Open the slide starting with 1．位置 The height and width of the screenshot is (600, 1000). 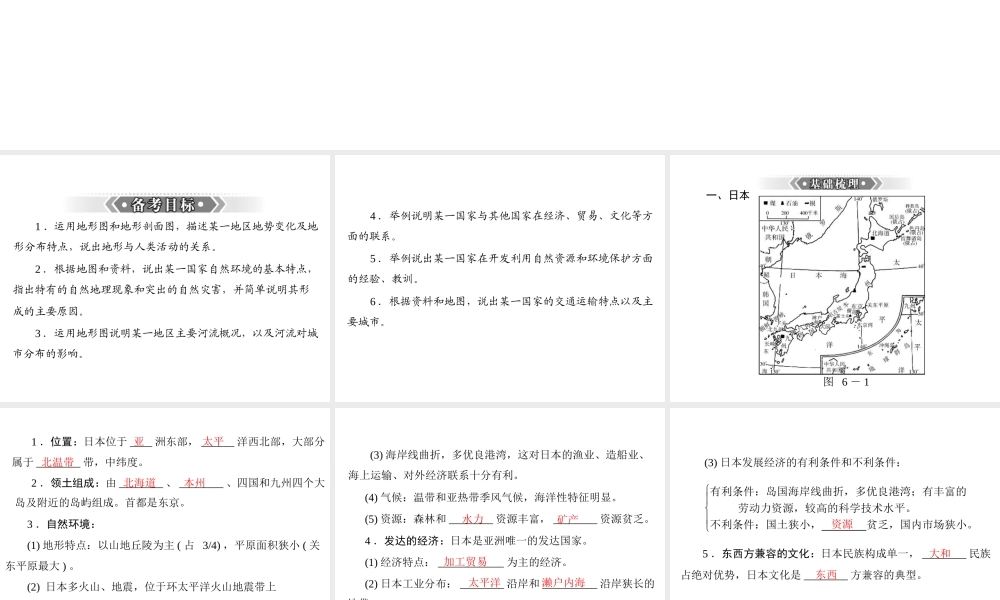coord(165,504)
